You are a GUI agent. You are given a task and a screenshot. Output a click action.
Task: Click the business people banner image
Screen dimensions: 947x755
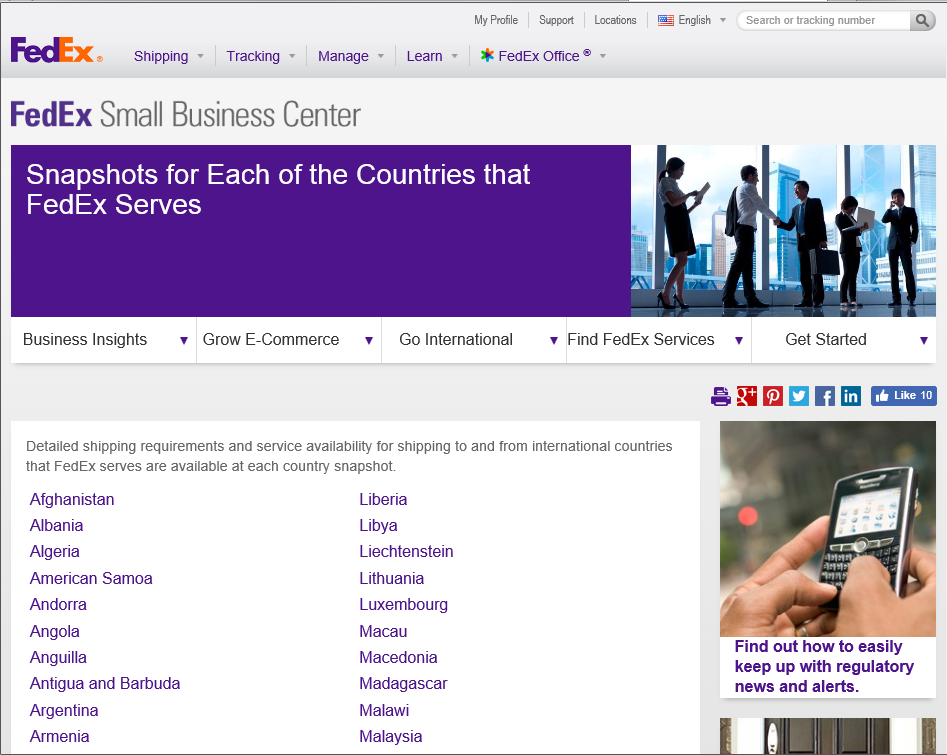783,231
